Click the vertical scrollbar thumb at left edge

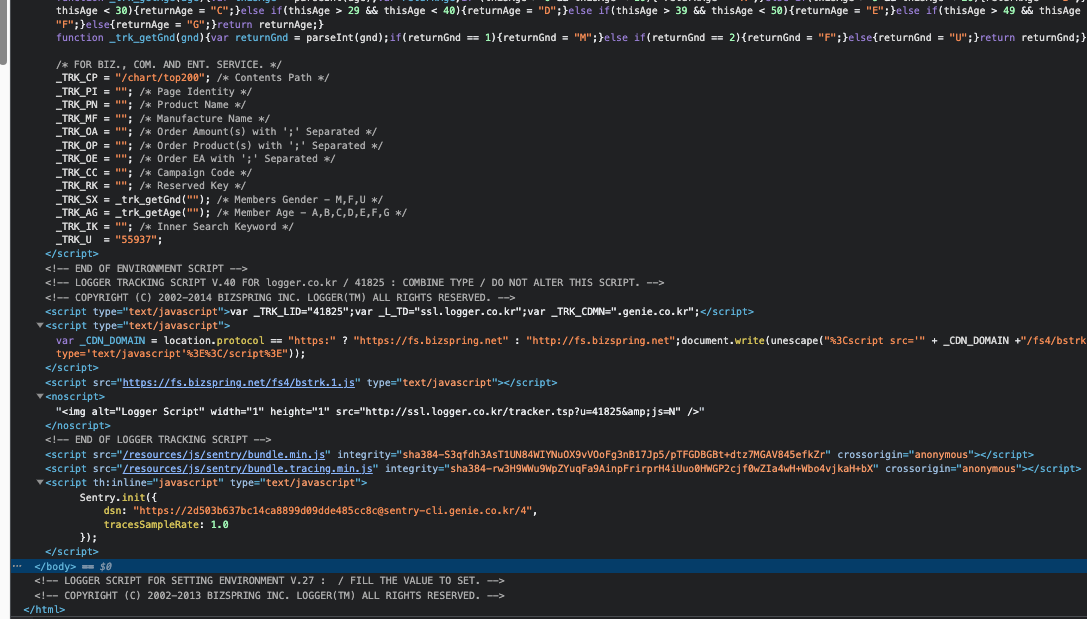[x=3, y=31]
